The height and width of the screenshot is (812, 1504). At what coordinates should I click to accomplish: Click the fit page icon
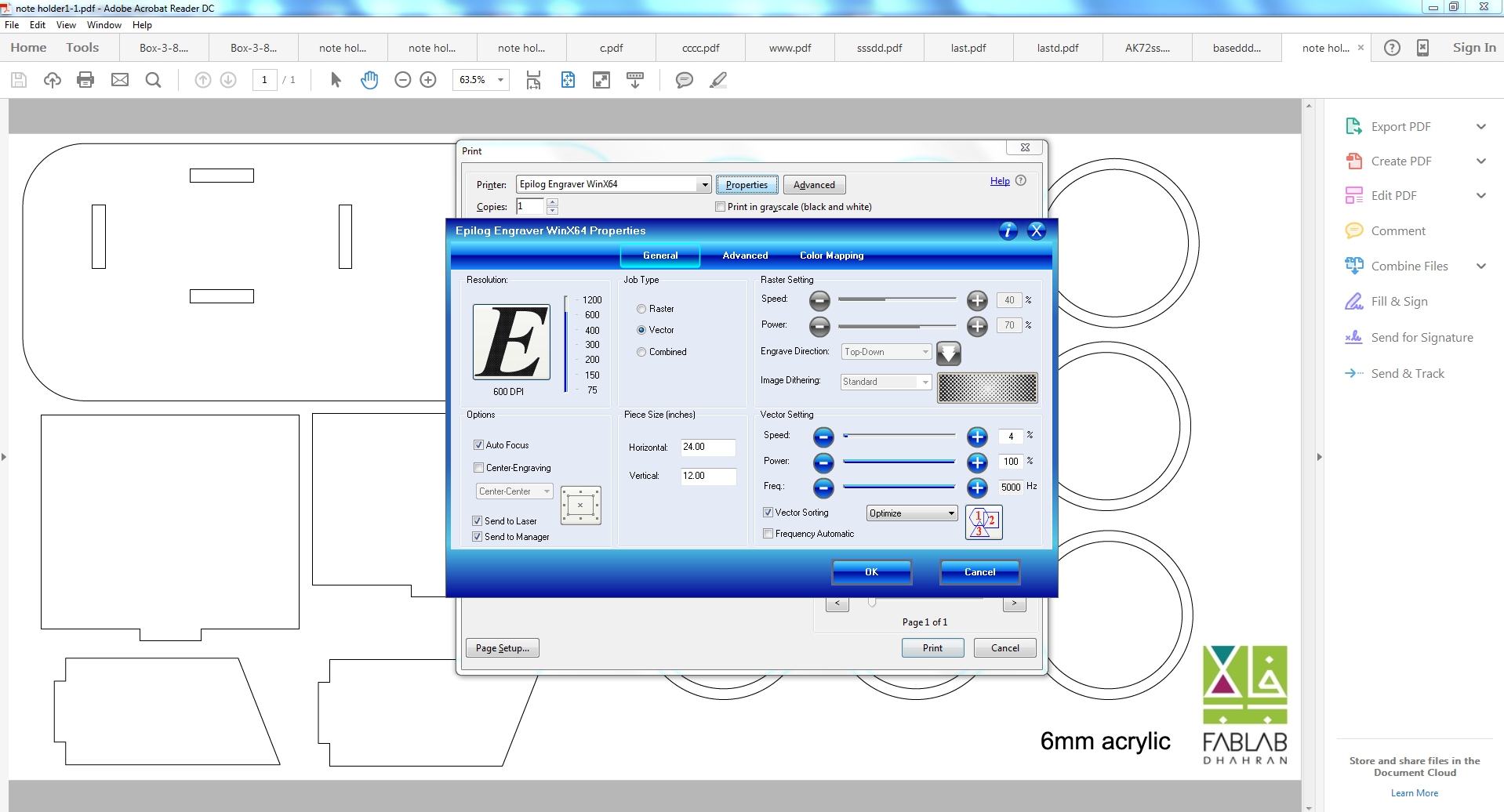click(568, 80)
